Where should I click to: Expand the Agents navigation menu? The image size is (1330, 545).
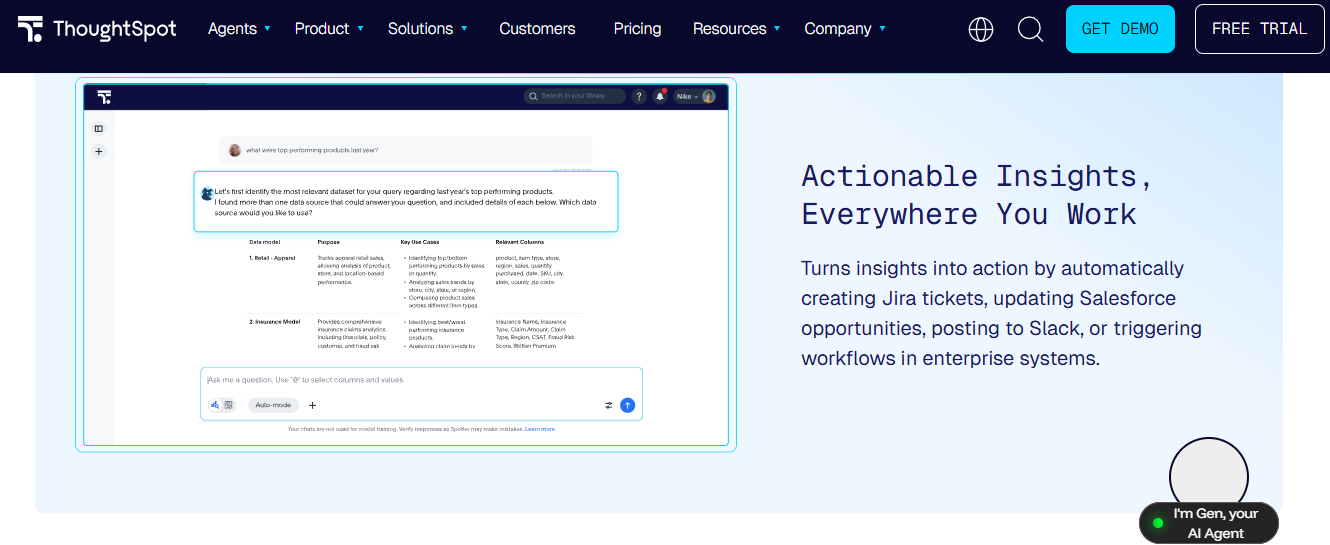pos(239,29)
